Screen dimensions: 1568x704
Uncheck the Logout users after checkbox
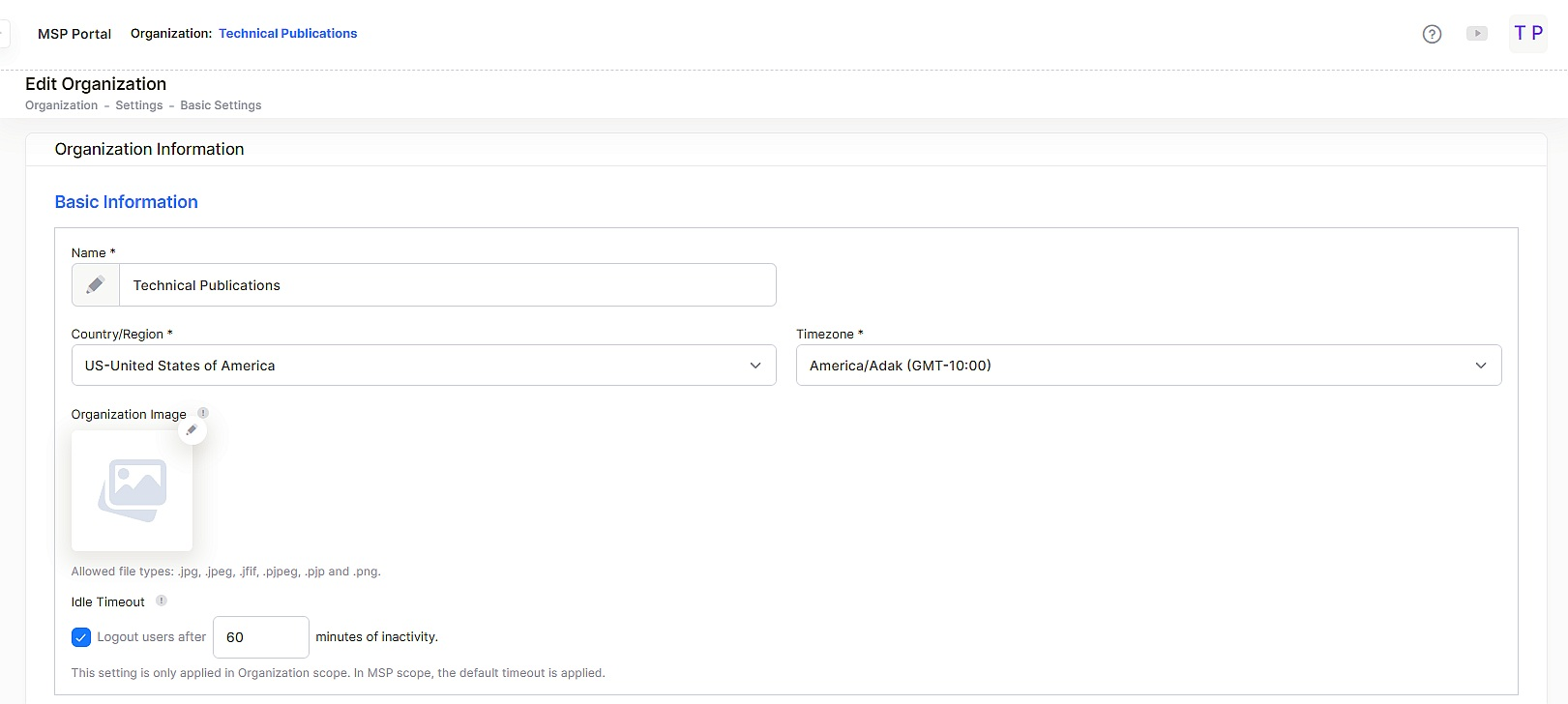coord(81,637)
